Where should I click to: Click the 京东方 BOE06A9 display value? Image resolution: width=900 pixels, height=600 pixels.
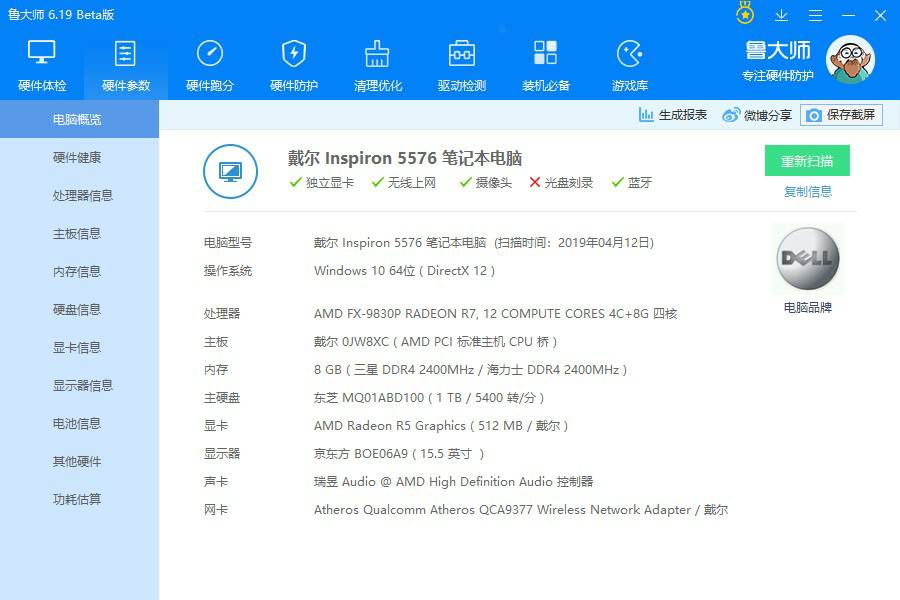coord(399,454)
